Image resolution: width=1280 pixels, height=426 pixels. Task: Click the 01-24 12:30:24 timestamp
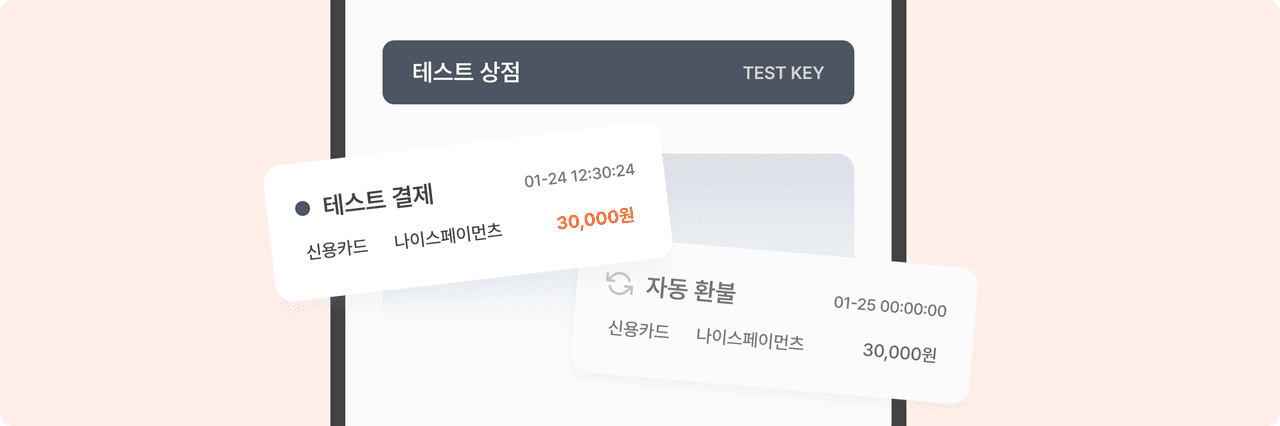tap(579, 175)
